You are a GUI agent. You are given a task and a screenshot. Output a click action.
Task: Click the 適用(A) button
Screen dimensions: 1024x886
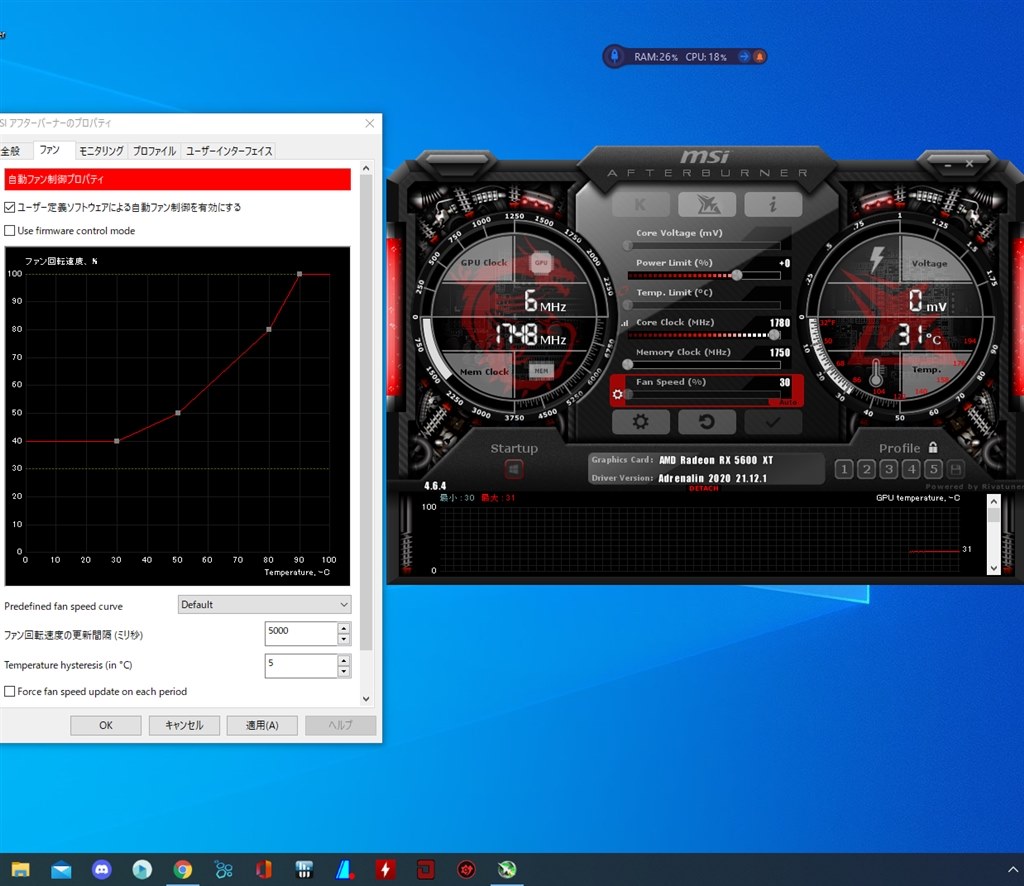[262, 725]
